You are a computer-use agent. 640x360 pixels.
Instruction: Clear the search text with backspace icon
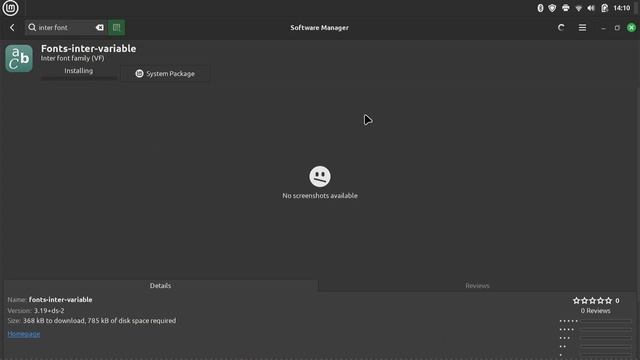[x=100, y=27]
